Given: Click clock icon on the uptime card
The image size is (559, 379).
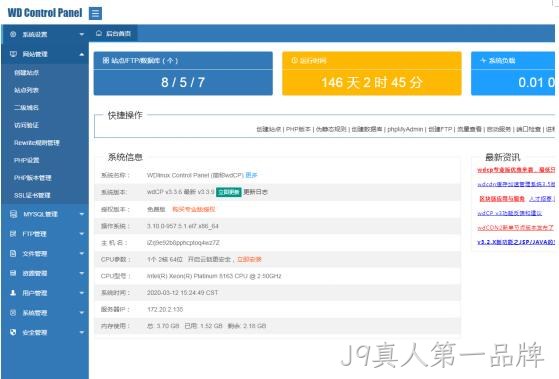Looking at the screenshot, I should tap(294, 60).
